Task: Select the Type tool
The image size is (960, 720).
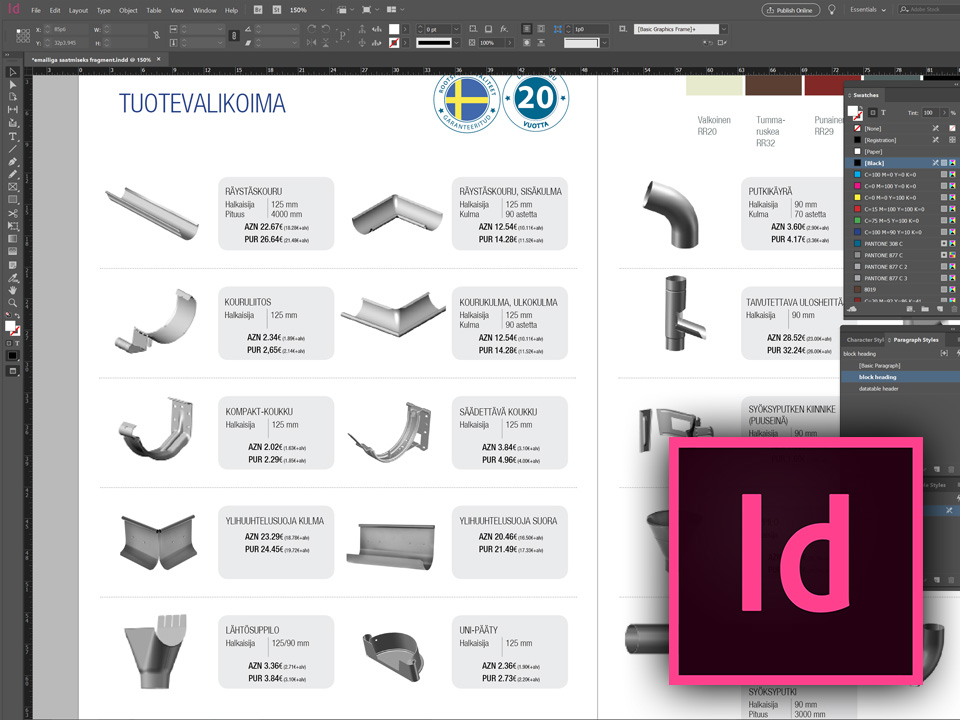Action: 12,137
